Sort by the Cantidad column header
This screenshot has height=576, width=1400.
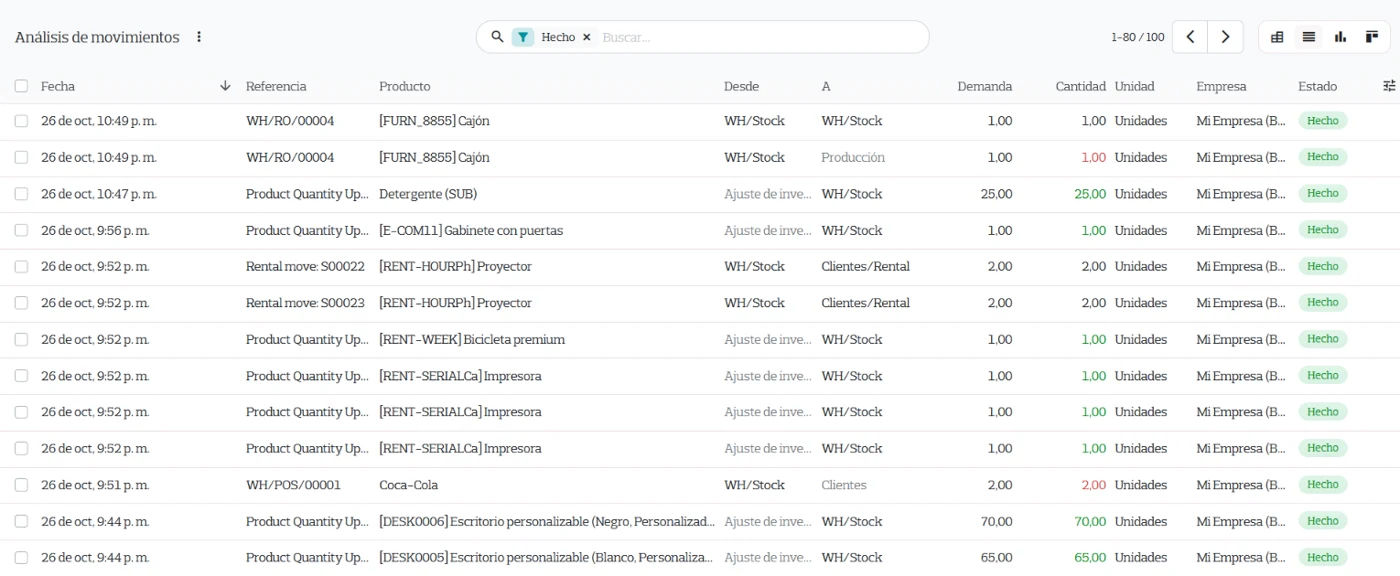pos(1080,86)
